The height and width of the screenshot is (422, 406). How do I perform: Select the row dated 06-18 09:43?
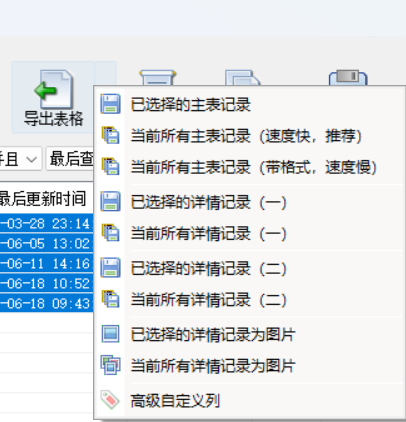click(46, 303)
